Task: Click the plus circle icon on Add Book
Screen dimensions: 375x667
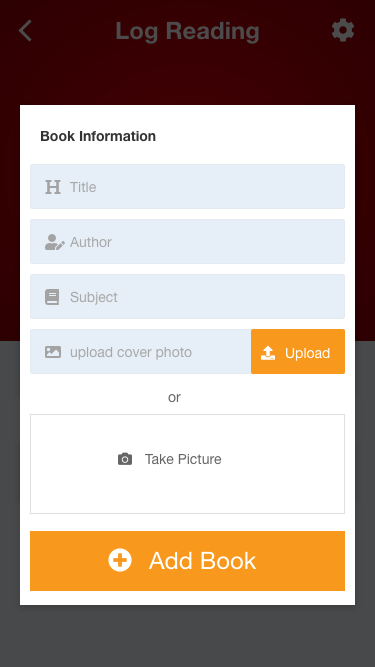Action: [120, 560]
